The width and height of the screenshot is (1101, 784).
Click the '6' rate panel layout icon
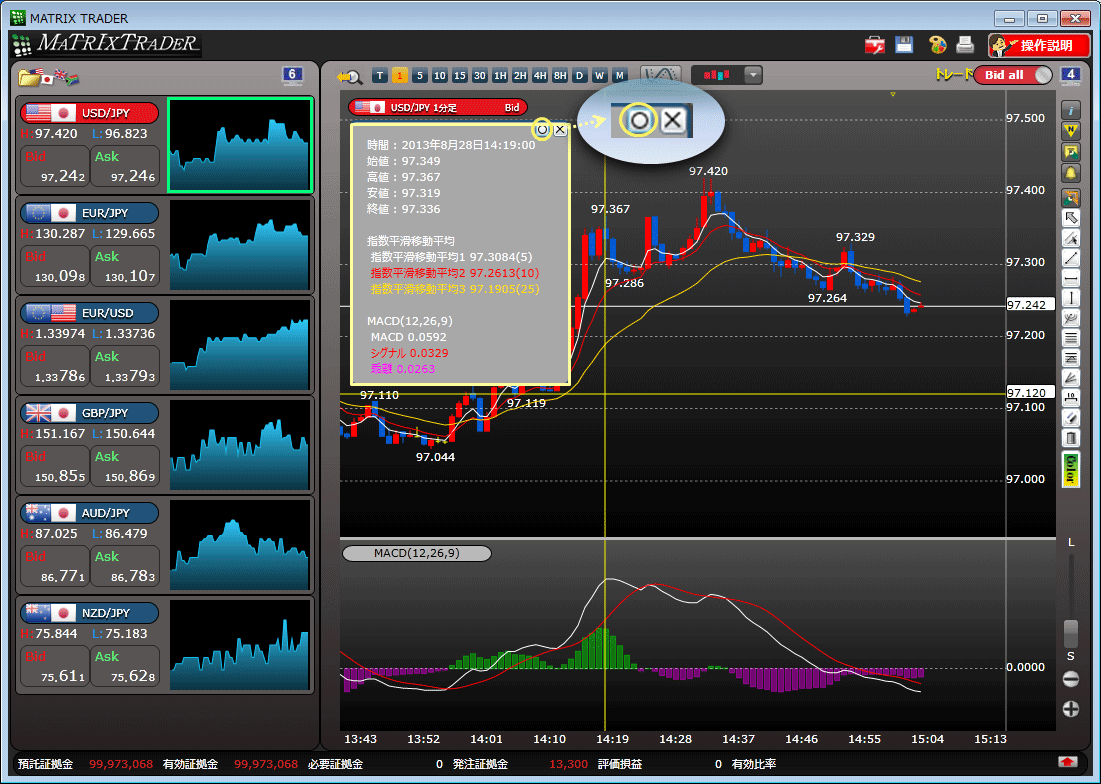(292, 75)
